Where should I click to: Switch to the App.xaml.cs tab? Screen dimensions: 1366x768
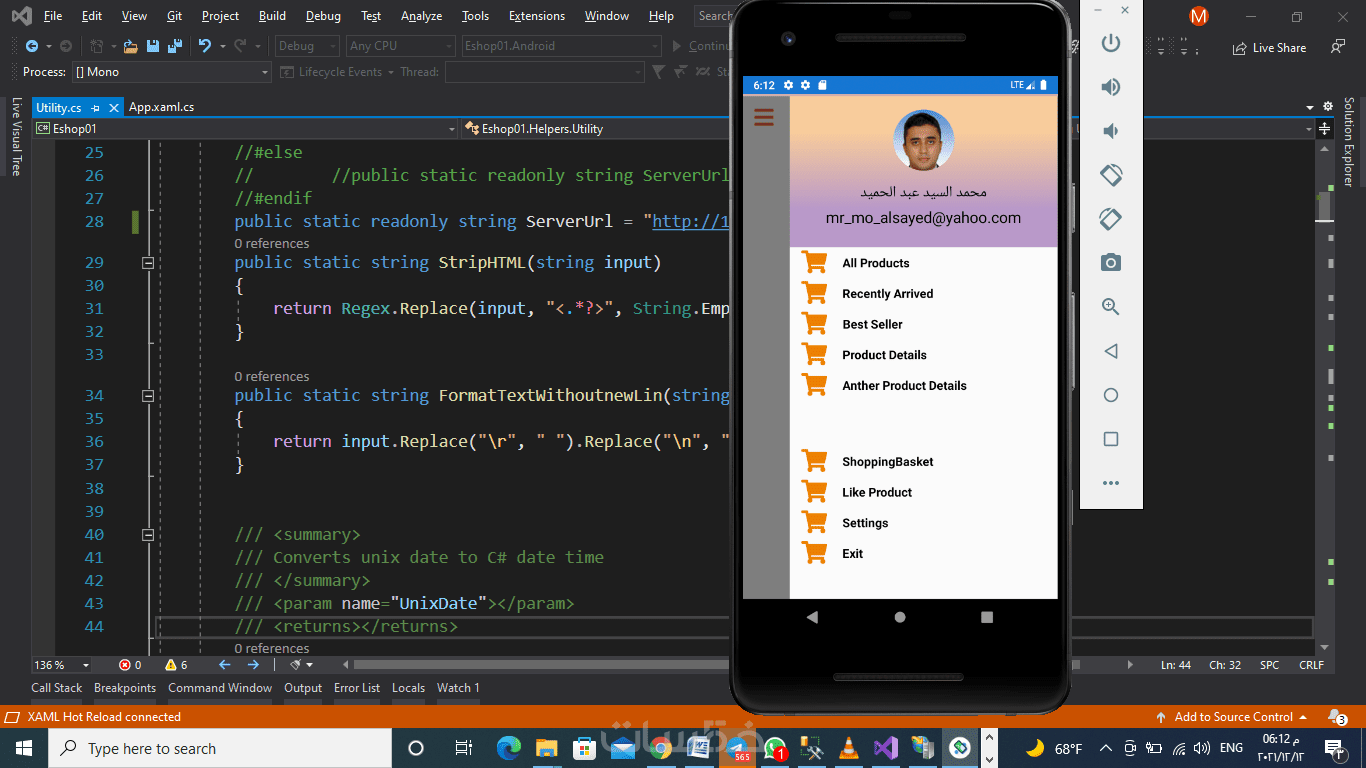[161, 107]
